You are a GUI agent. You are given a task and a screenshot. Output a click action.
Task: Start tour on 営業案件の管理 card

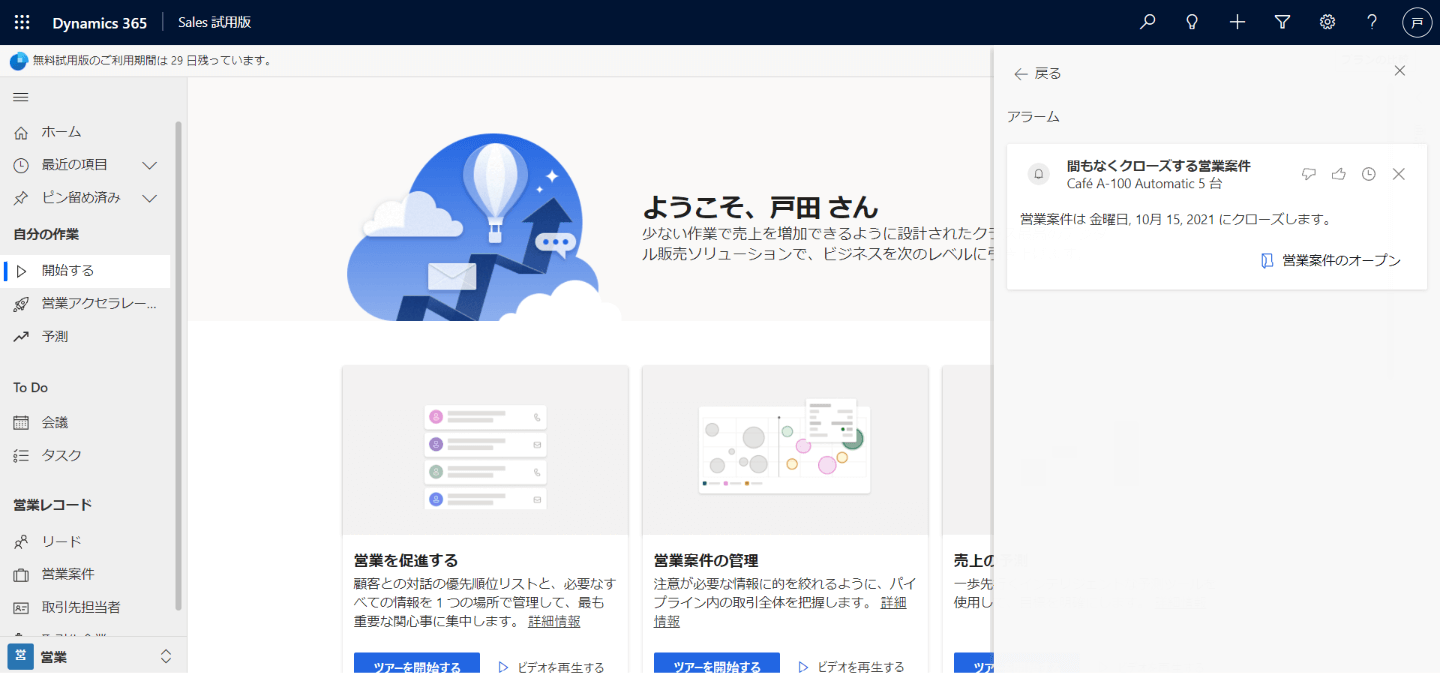click(717, 664)
